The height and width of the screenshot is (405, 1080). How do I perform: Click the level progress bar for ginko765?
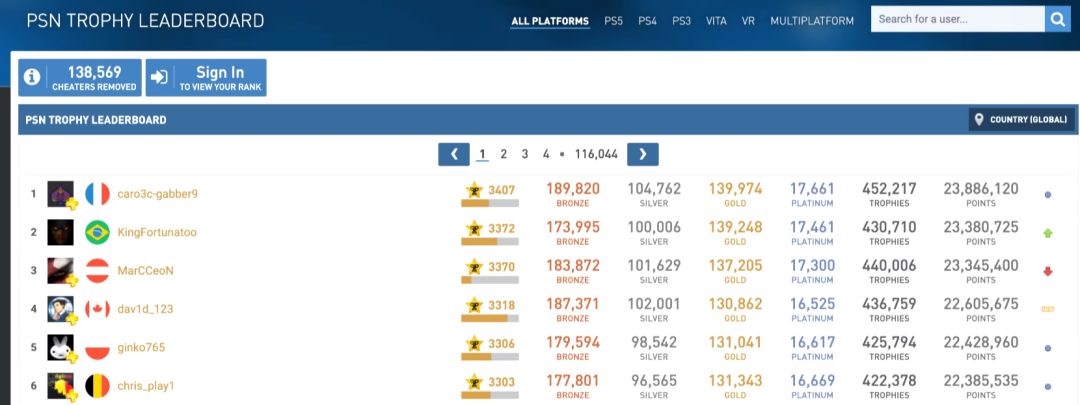tap(490, 357)
